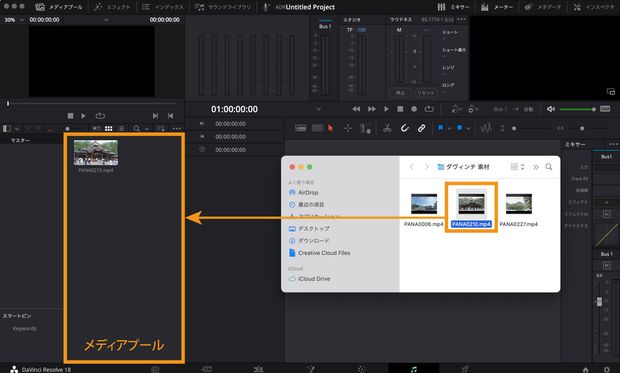Adjust the timeline vertical zoom slider
This screenshot has width=620, height=373.
tap(514, 129)
